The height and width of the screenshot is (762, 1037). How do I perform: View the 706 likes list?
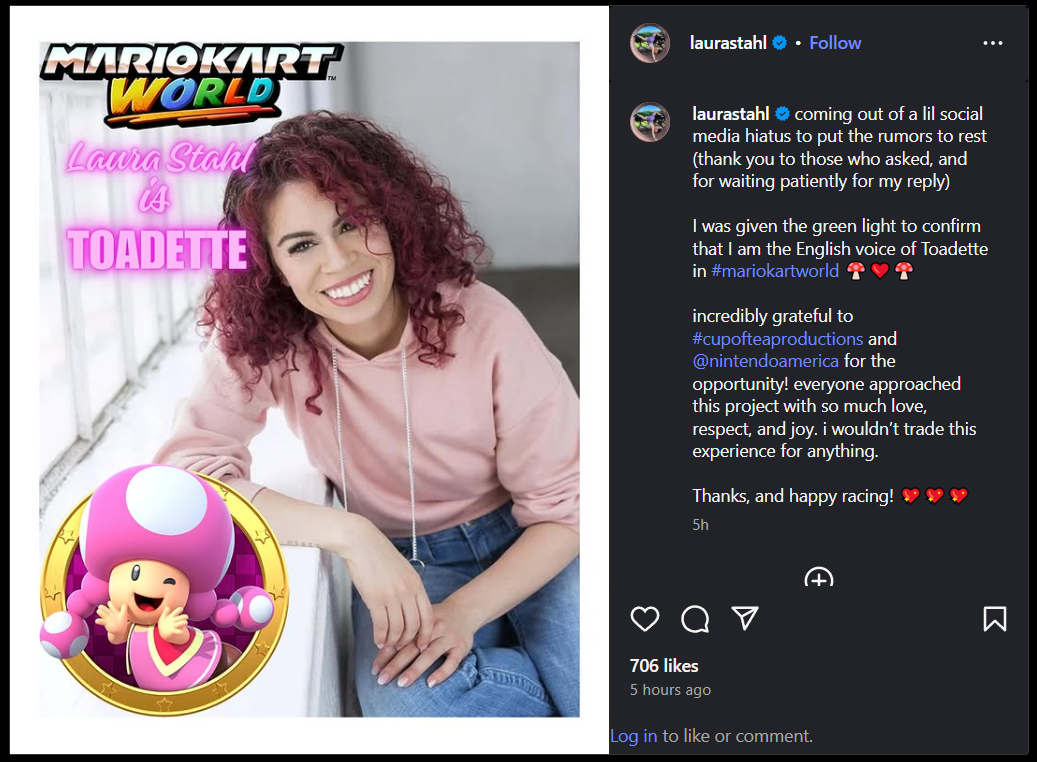(664, 665)
